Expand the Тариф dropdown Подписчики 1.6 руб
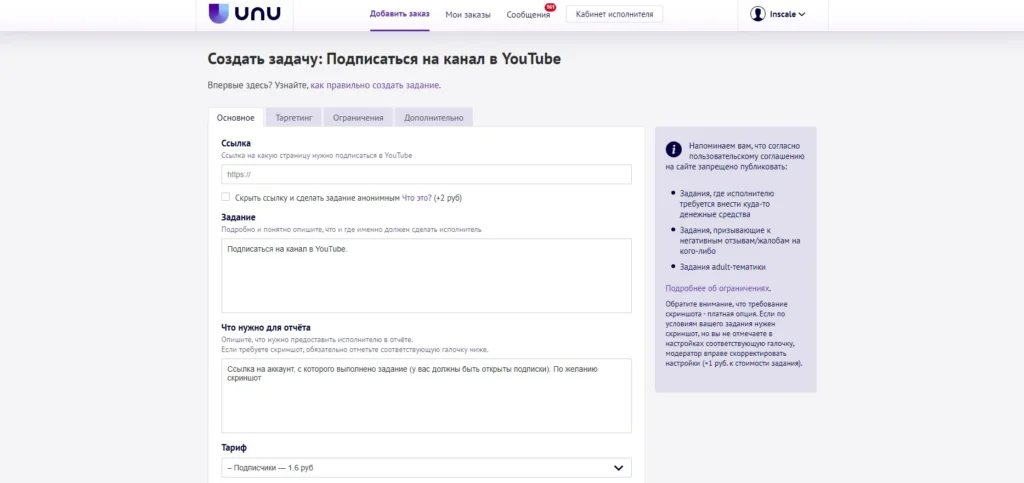The width and height of the screenshot is (1024, 483). point(426,467)
